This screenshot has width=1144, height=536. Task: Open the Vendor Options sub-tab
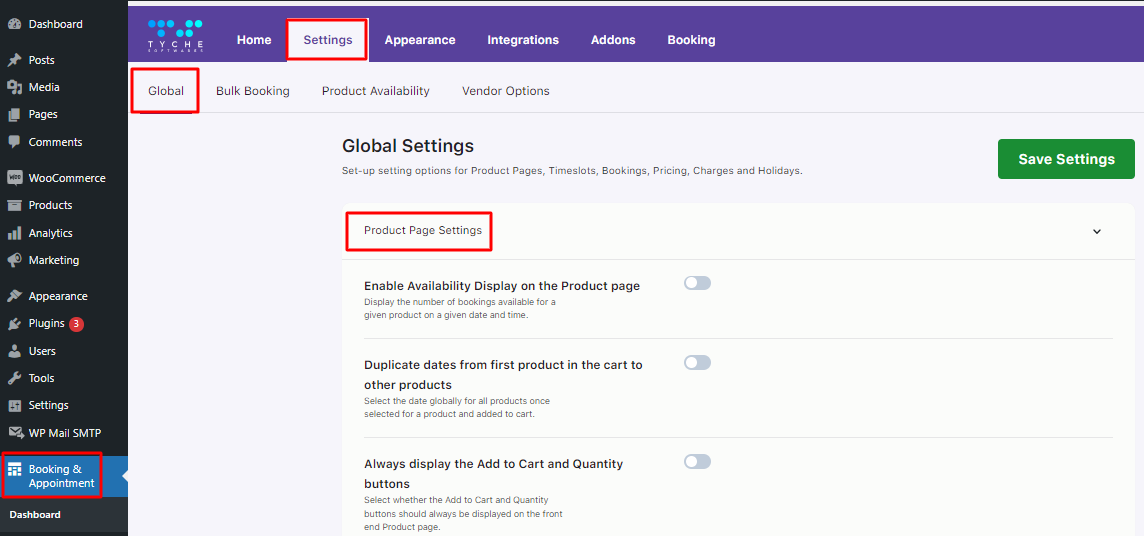[x=506, y=91]
